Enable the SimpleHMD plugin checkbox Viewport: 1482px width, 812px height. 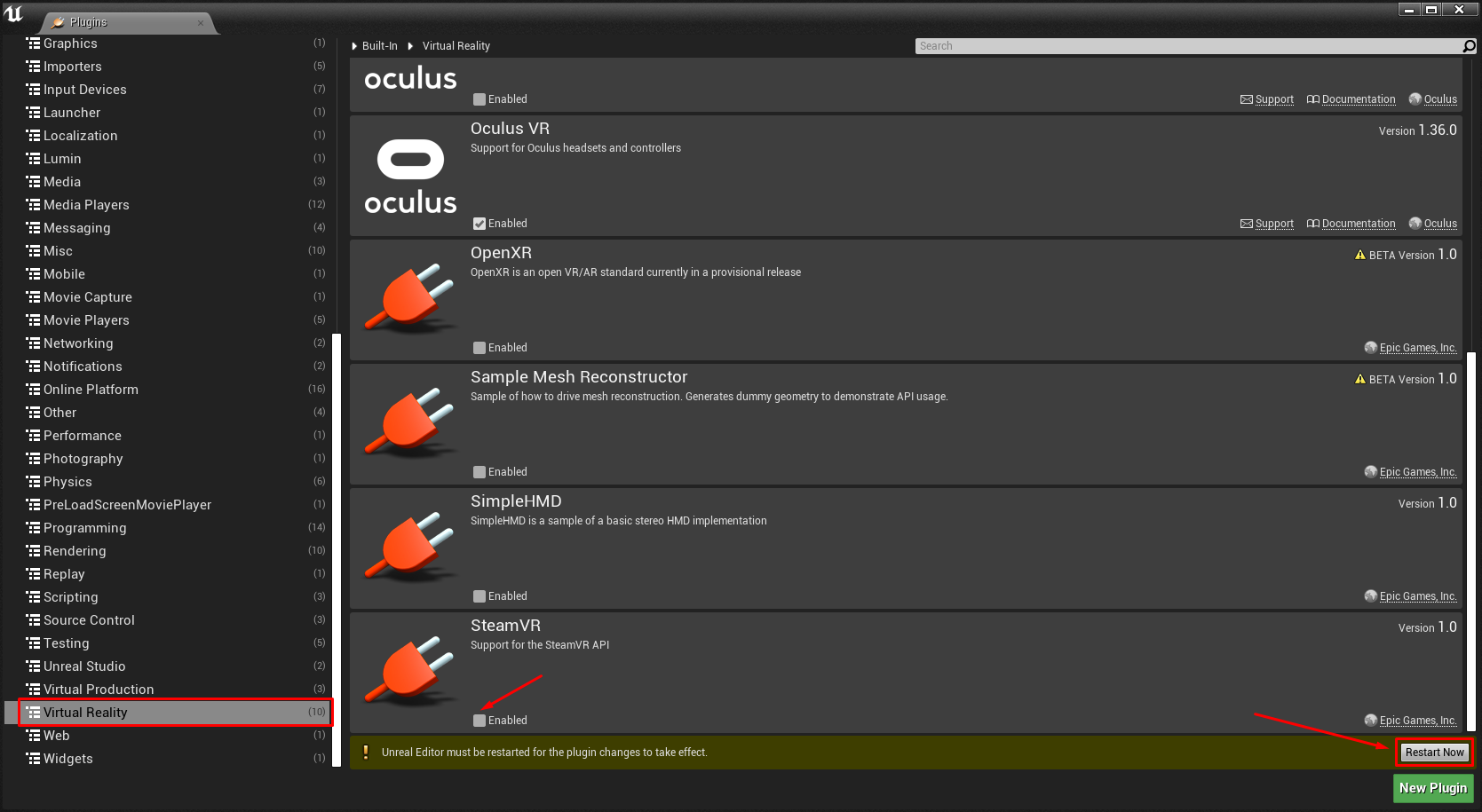pos(479,596)
